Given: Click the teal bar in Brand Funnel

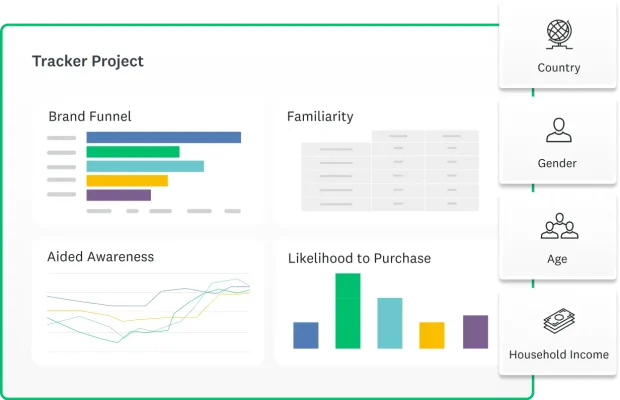Looking at the screenshot, I should tap(145, 166).
